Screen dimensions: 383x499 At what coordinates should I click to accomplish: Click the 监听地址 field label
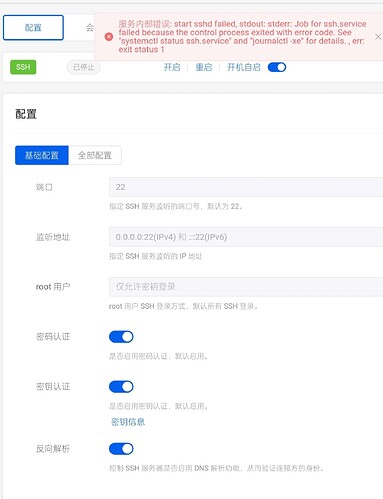pyautogui.click(x=53, y=237)
